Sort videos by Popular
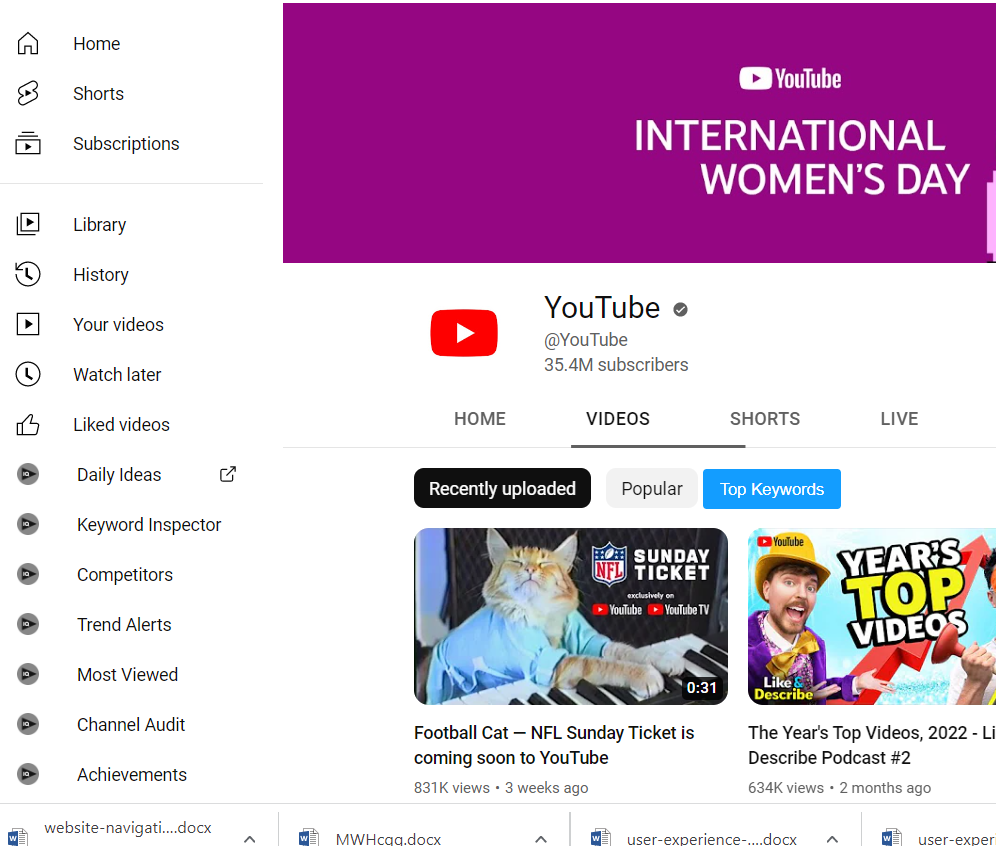Image resolution: width=996 pixels, height=846 pixels. tap(652, 488)
